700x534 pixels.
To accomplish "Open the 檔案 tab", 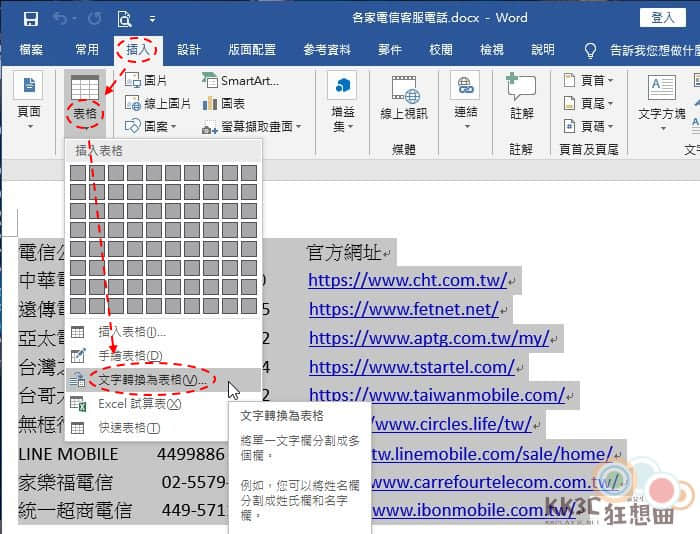I will [x=31, y=50].
